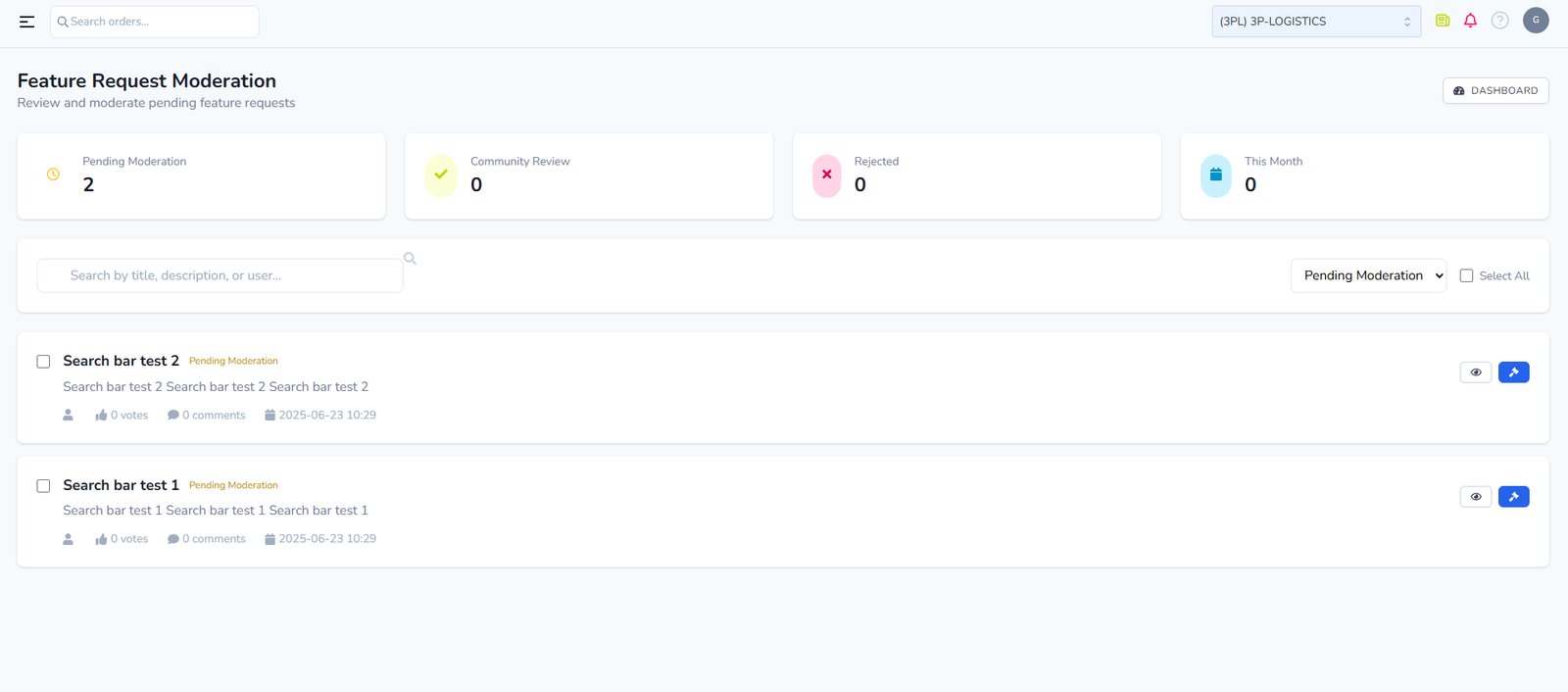1568x692 pixels.
Task: Open the notifications bell
Action: point(1470,21)
